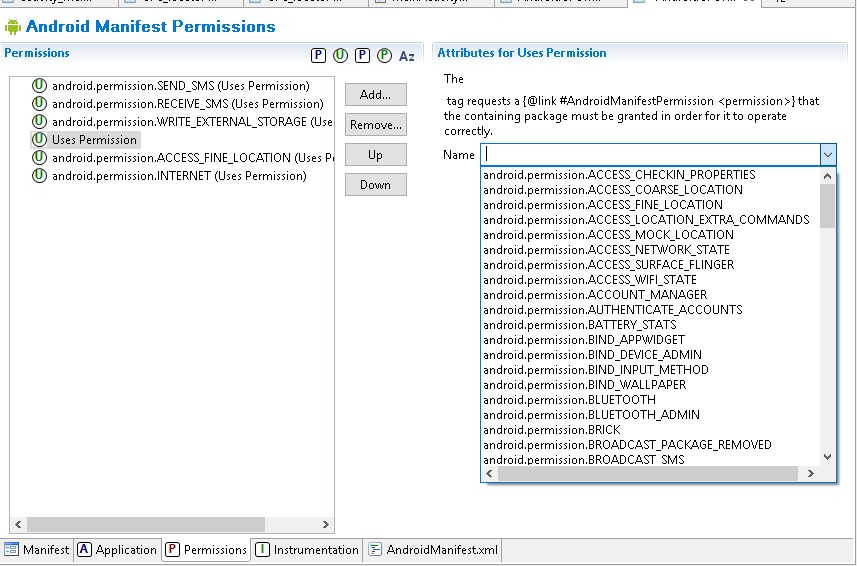
Task: Toggle the green U Uses Permission filter icon
Action: click(340, 55)
